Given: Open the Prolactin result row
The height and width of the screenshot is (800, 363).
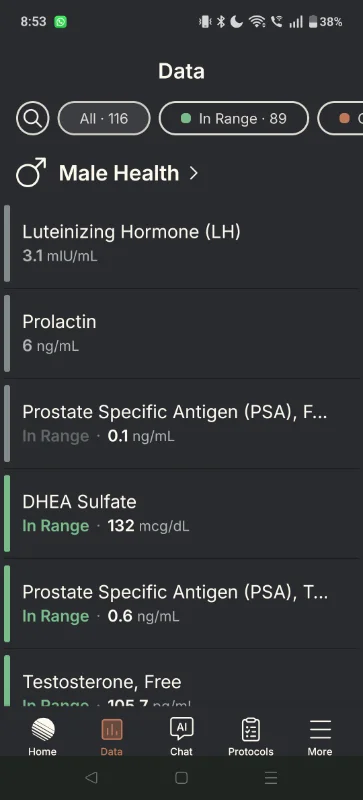Looking at the screenshot, I should click(x=181, y=333).
